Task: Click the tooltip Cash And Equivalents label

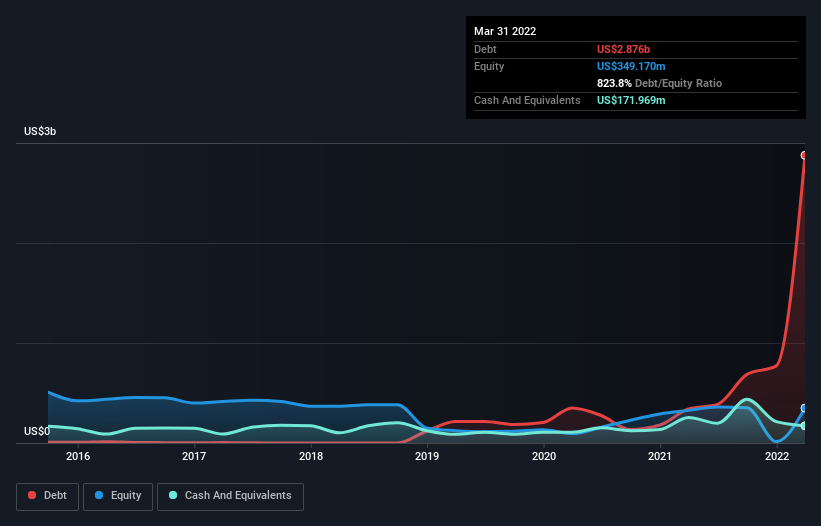Action: (x=527, y=100)
